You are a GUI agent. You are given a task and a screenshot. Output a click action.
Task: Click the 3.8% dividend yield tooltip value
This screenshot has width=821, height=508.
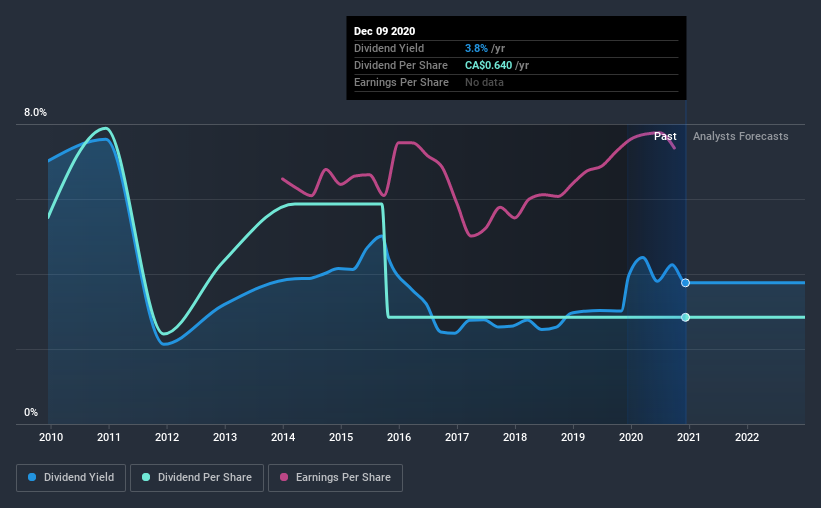click(476, 48)
